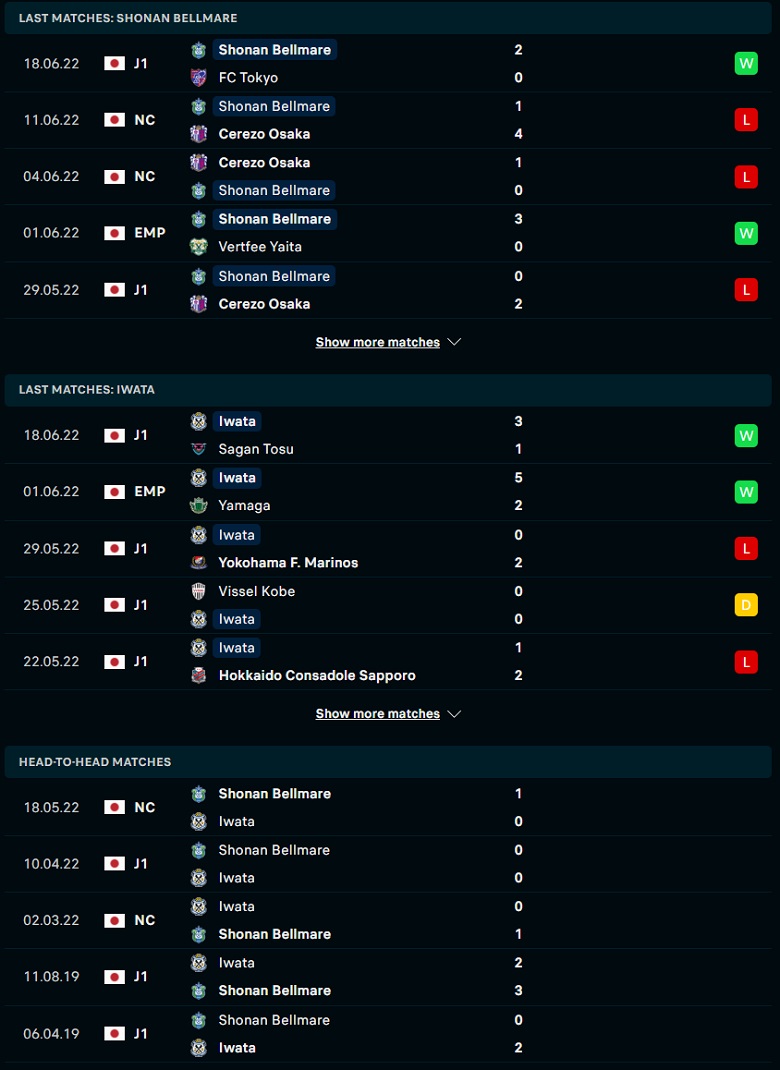780x1070 pixels.
Task: Click the Vertfee Yaita team crest icon
Action: 199,247
